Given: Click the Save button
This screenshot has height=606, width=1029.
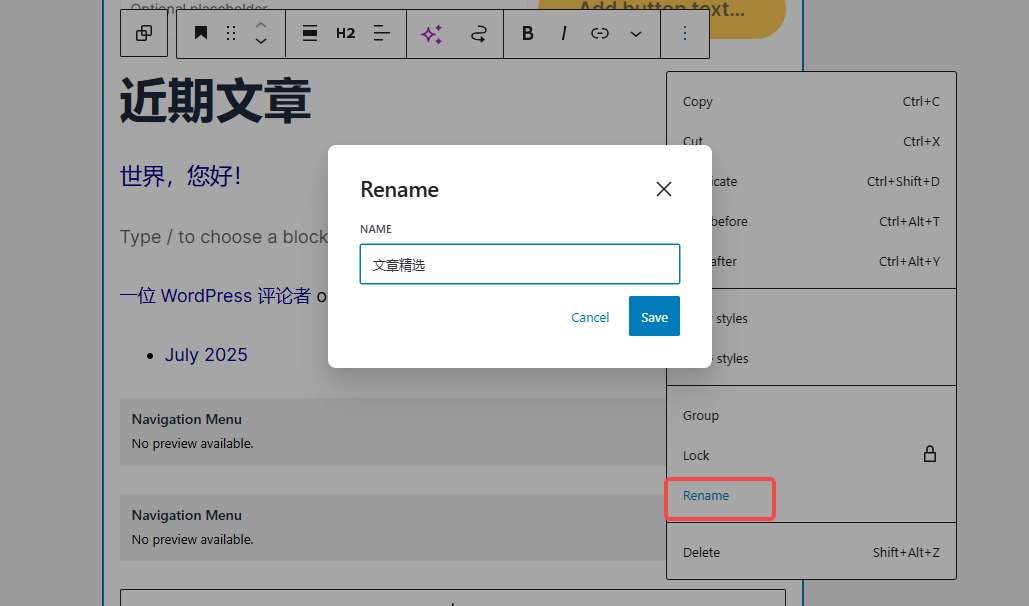Looking at the screenshot, I should click(x=654, y=317).
